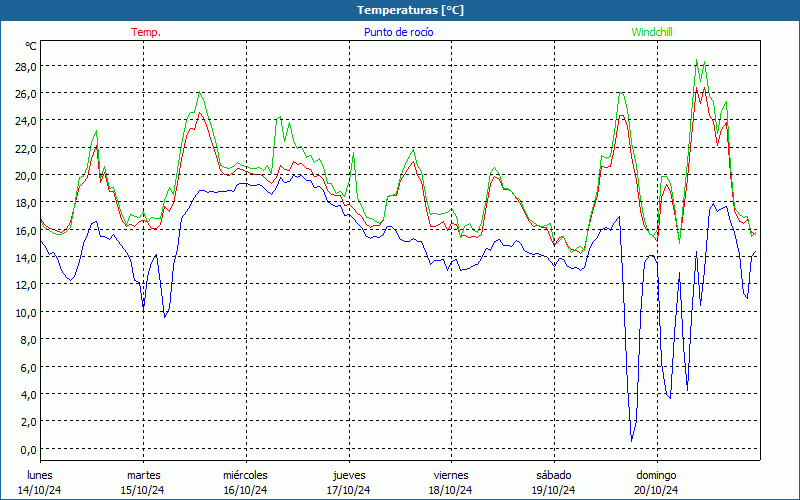Click the 26,0 y-axis value
The width and height of the screenshot is (800, 500).
[25, 94]
